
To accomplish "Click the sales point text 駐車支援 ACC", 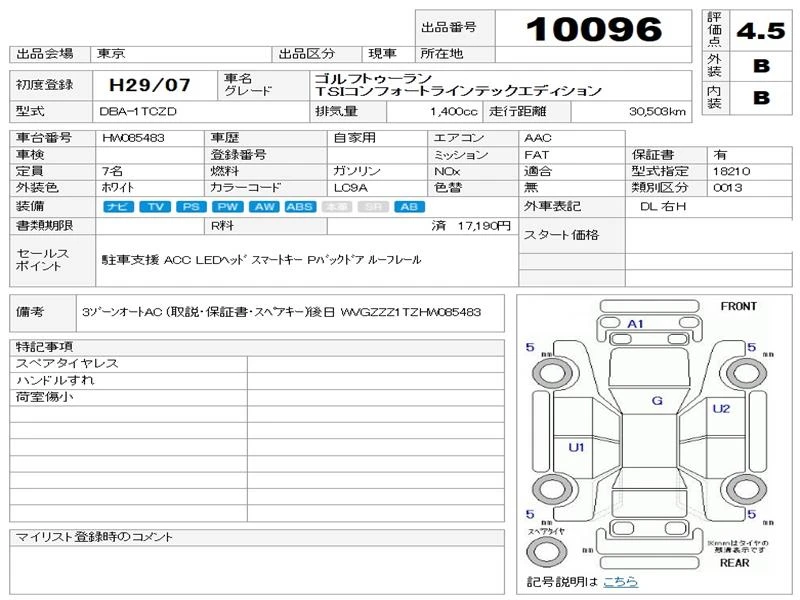I will (261, 260).
